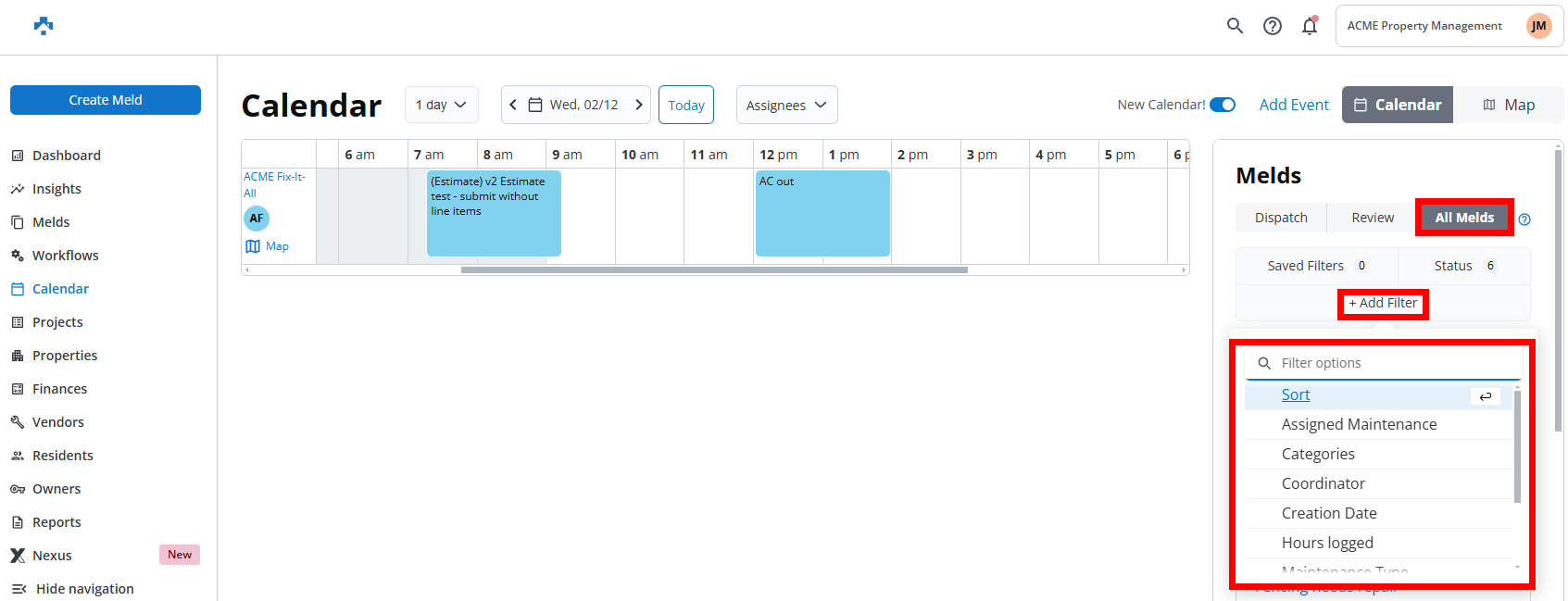Click the Melds help info icon
The height and width of the screenshot is (601, 1568).
click(1524, 219)
